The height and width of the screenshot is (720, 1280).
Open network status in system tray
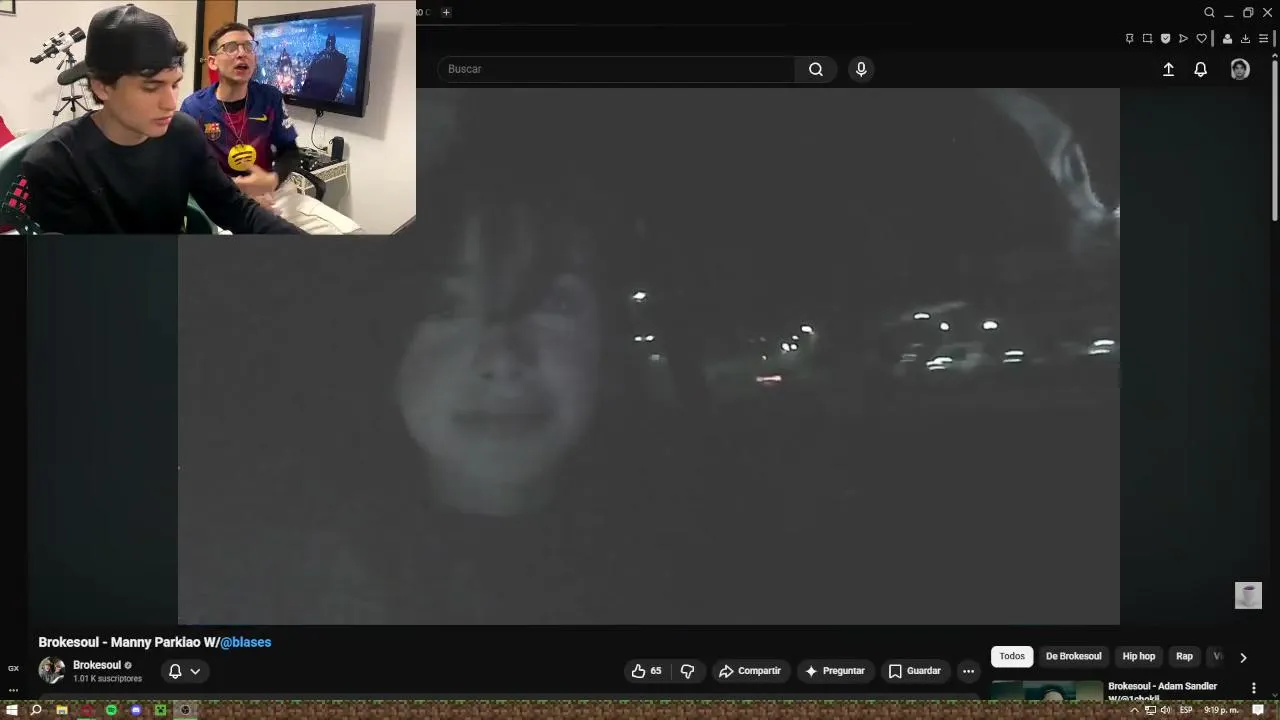(x=1150, y=710)
